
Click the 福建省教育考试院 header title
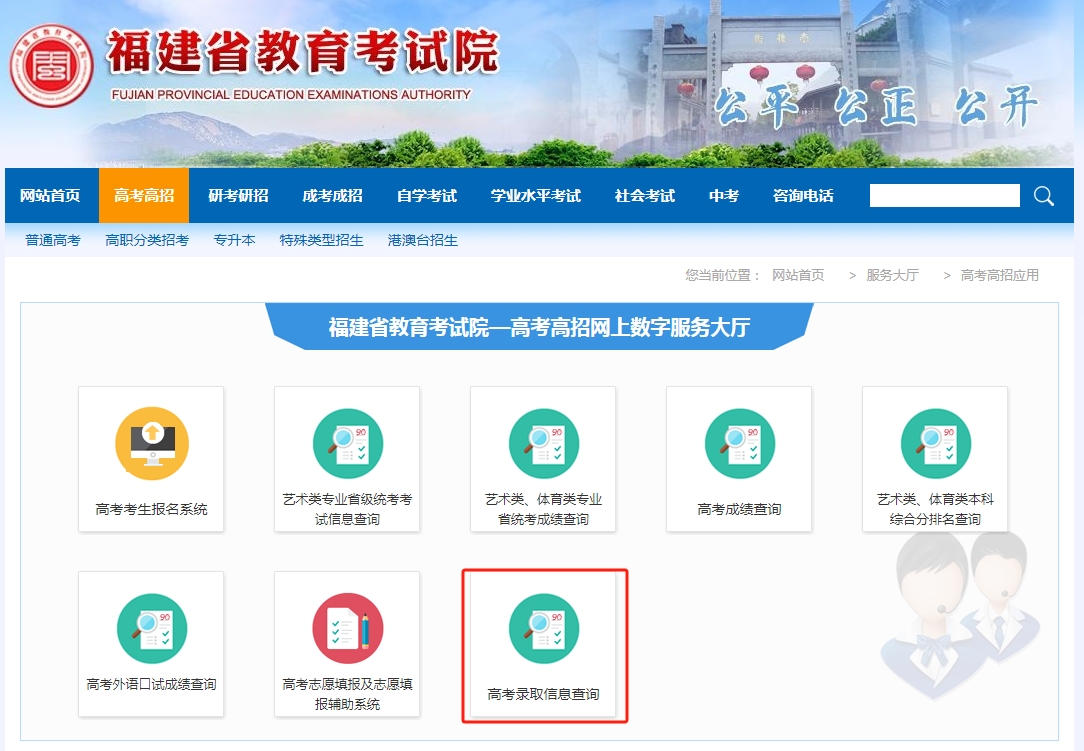point(303,51)
